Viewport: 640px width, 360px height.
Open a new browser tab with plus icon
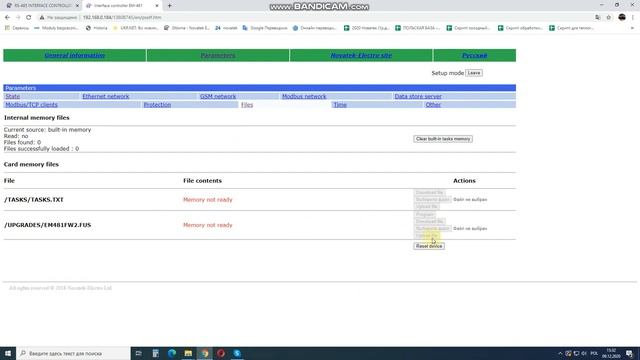tap(169, 6)
